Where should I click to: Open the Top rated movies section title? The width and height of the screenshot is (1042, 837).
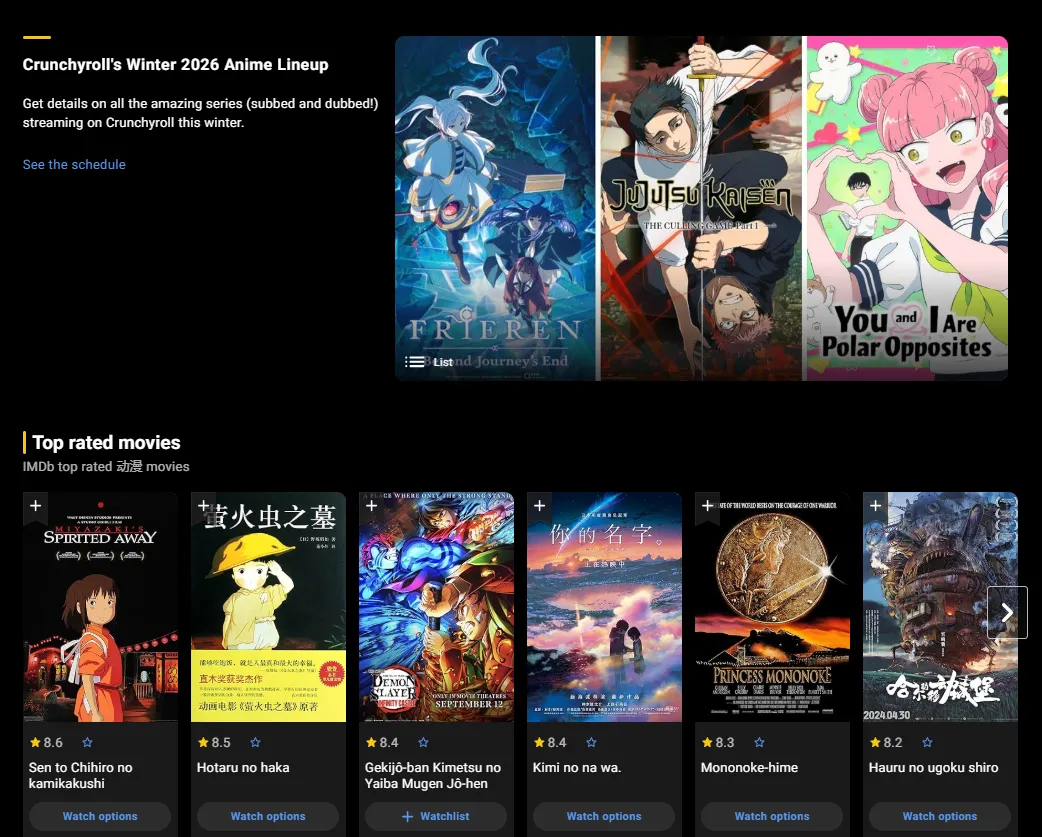point(106,442)
